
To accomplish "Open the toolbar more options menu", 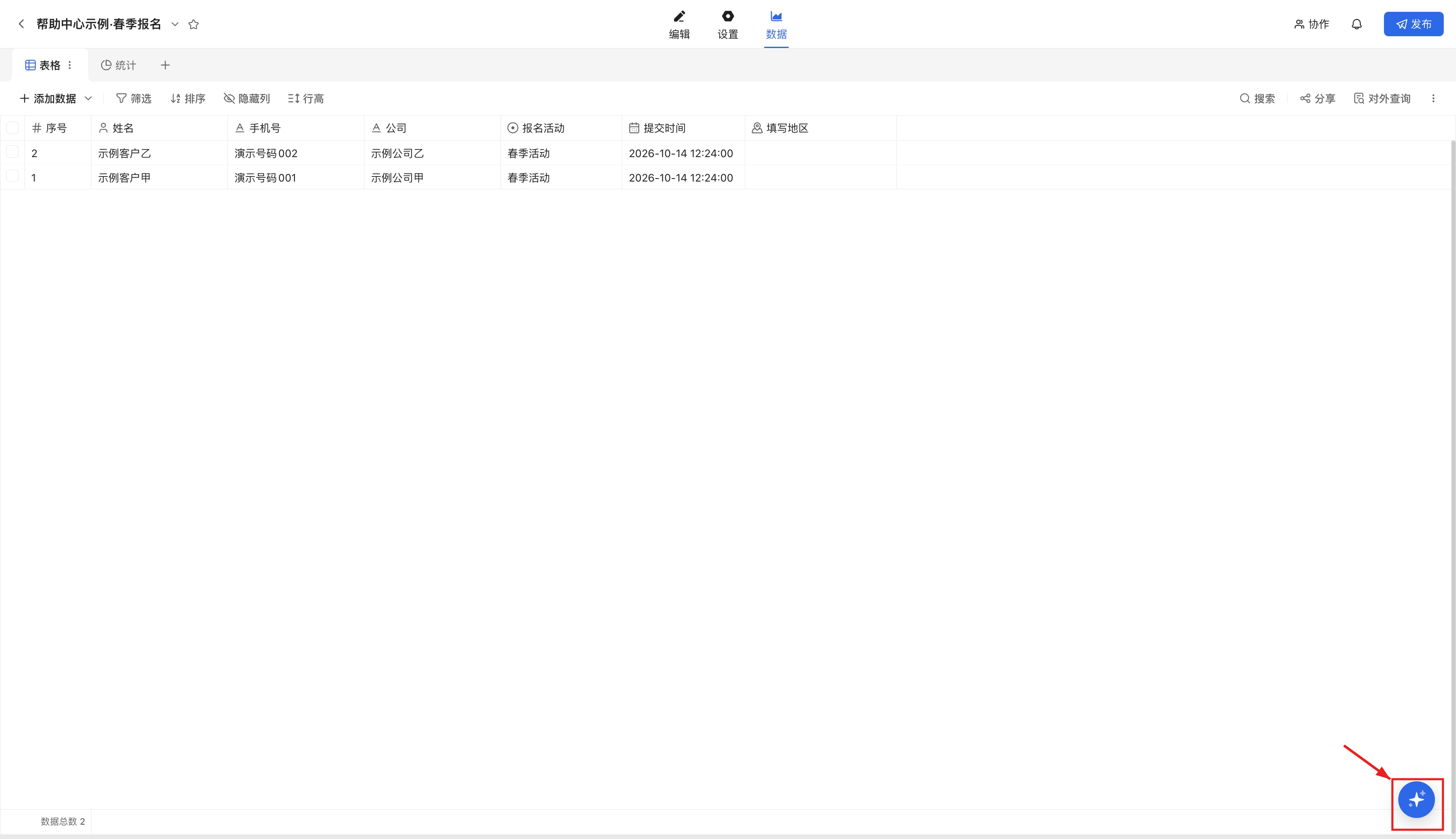I will coord(1433,99).
